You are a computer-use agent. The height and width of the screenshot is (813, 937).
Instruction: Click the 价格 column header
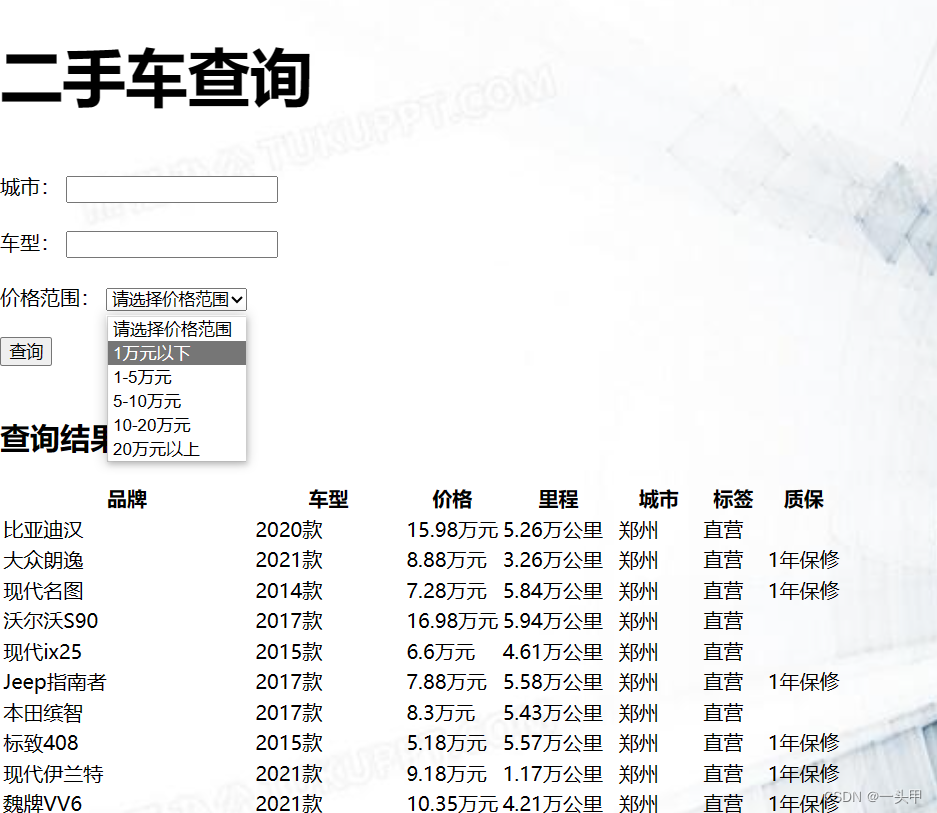452,499
